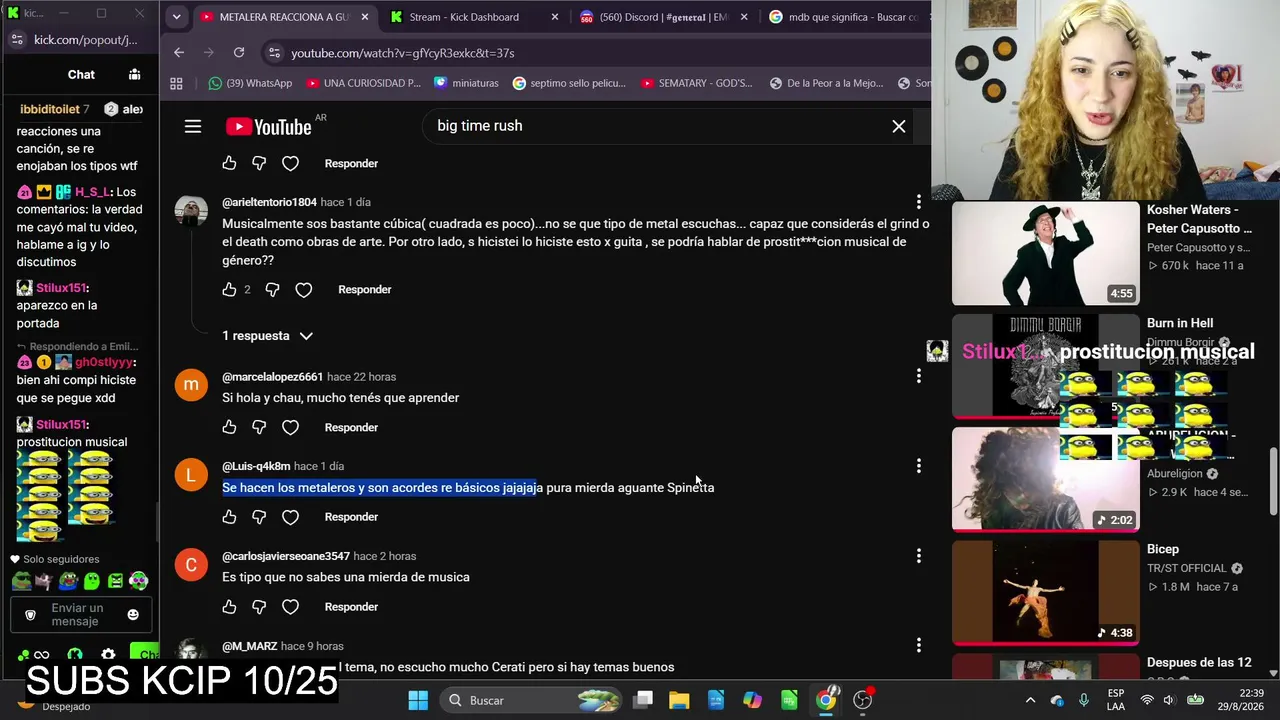Dislike the @arieltentorio1804 comment
Viewport: 1280px width, 720px height.
272,289
